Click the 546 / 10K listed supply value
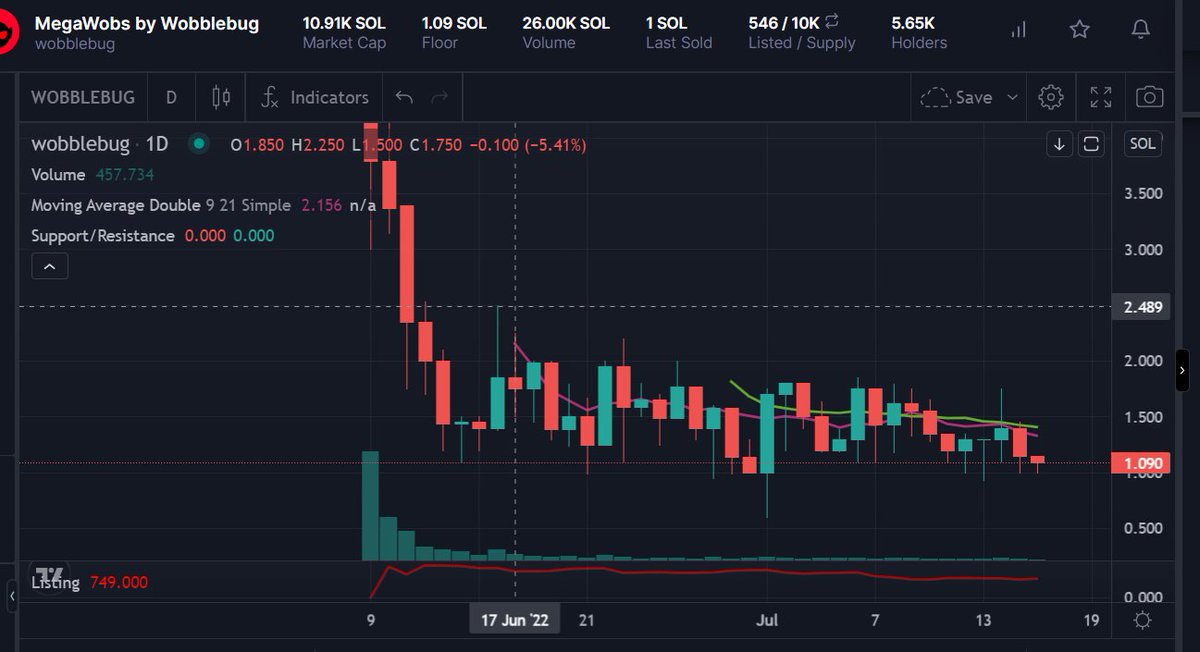This screenshot has height=652, width=1200. (x=783, y=22)
